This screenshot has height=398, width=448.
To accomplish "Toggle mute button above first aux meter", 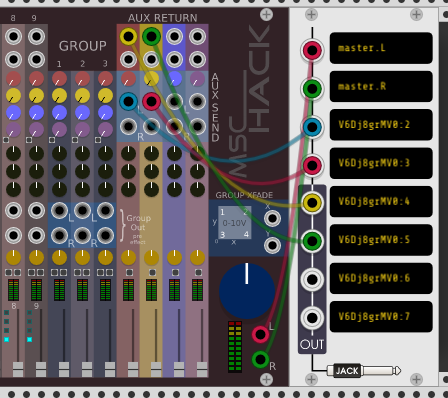I will (129, 272).
